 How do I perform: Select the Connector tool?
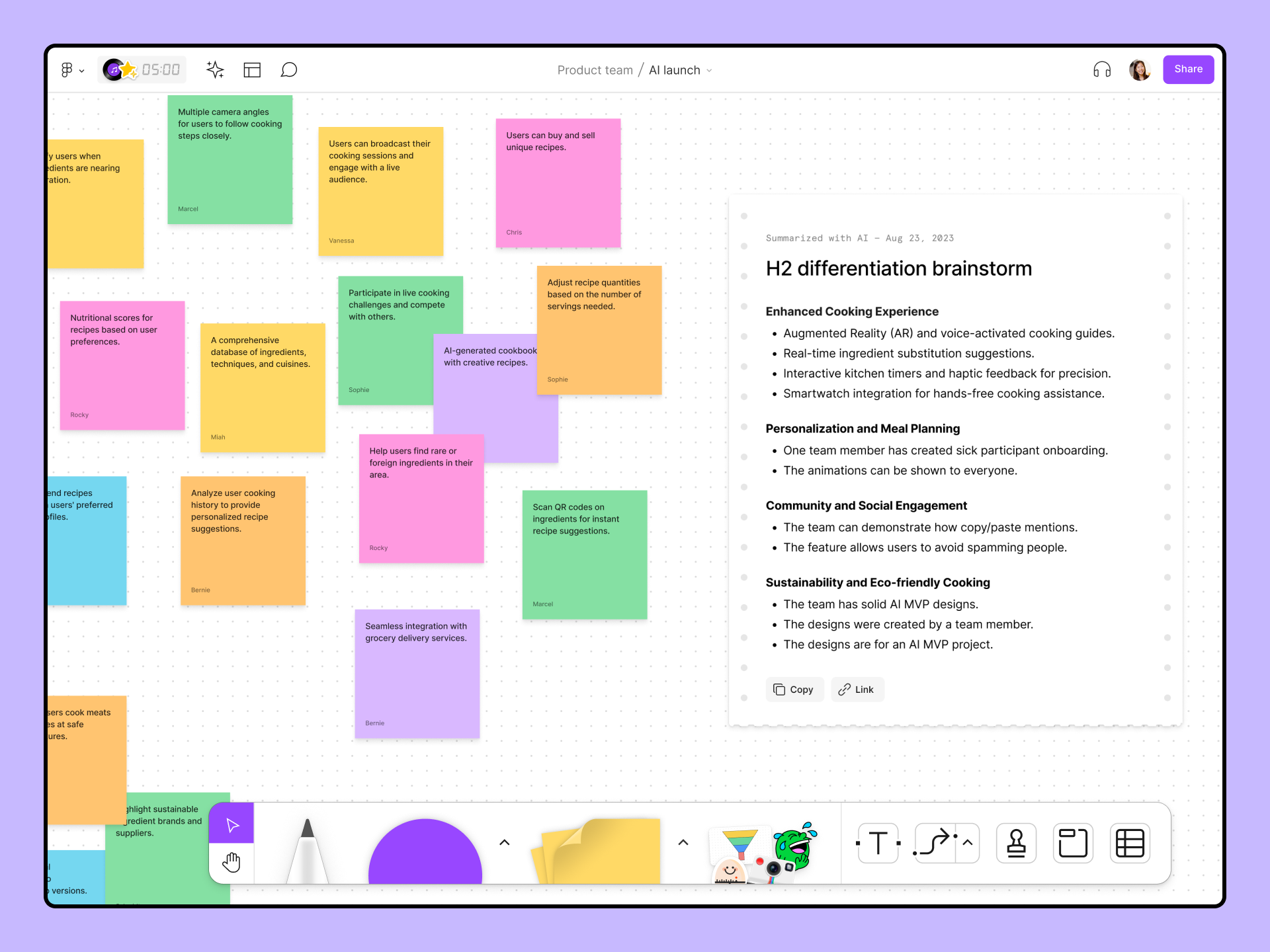tap(935, 843)
